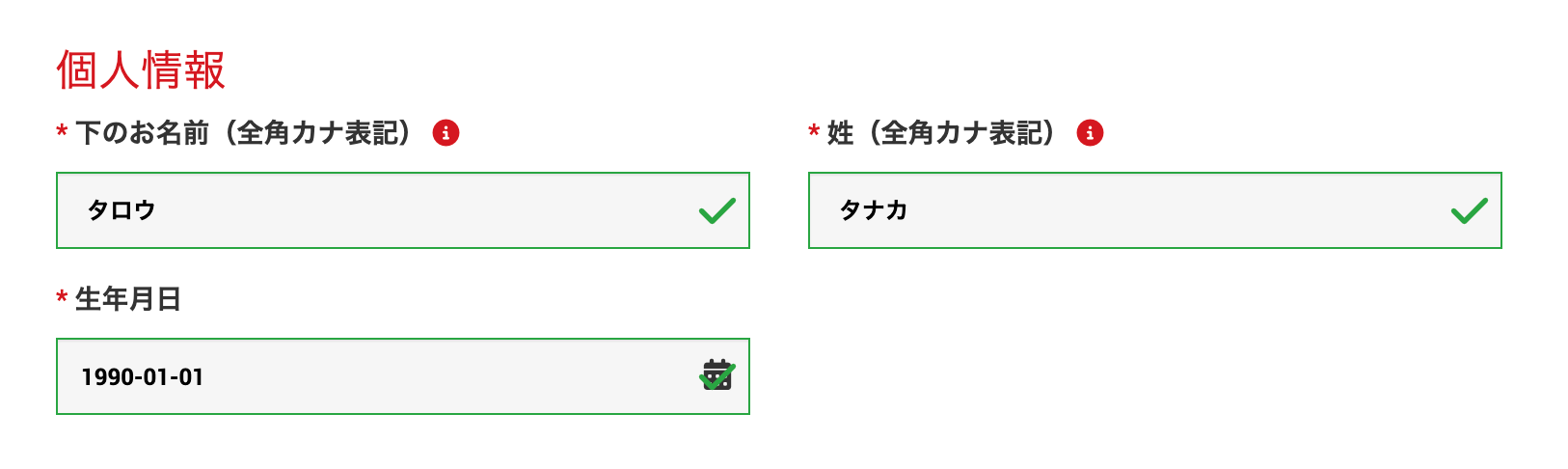Click the info icon beside 下のお名前
1568x469 pixels.
point(446,133)
